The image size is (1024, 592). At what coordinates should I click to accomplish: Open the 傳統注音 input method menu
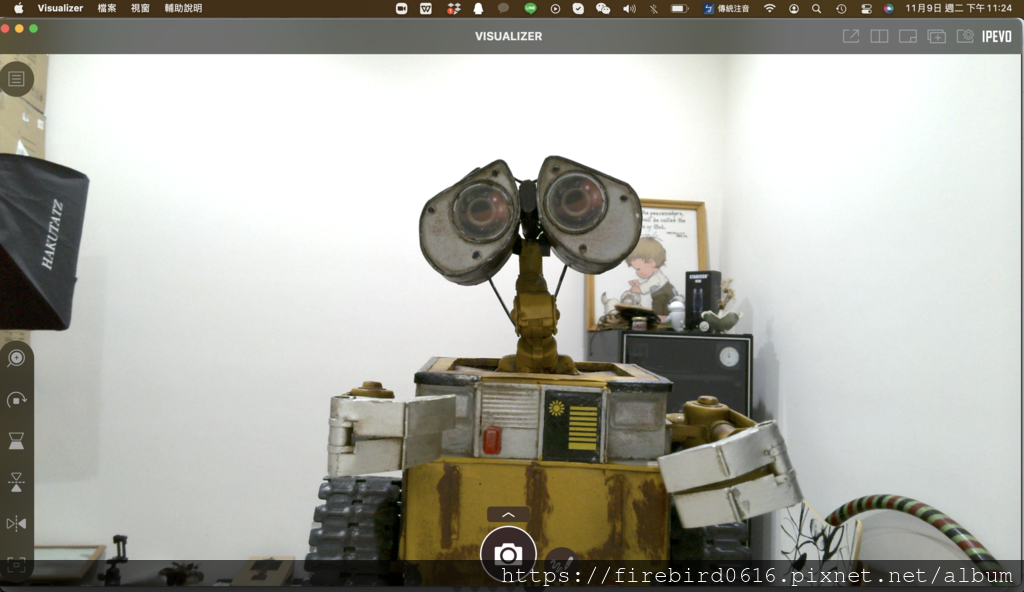tap(726, 8)
